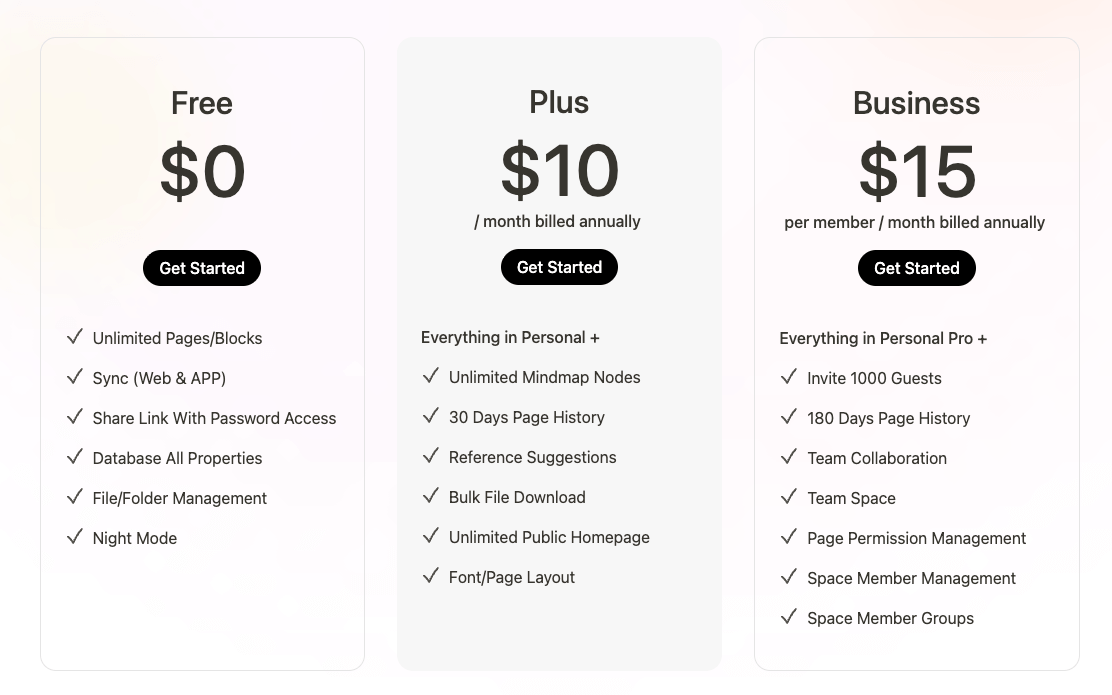Click checkmark beside Night Mode

[75, 537]
